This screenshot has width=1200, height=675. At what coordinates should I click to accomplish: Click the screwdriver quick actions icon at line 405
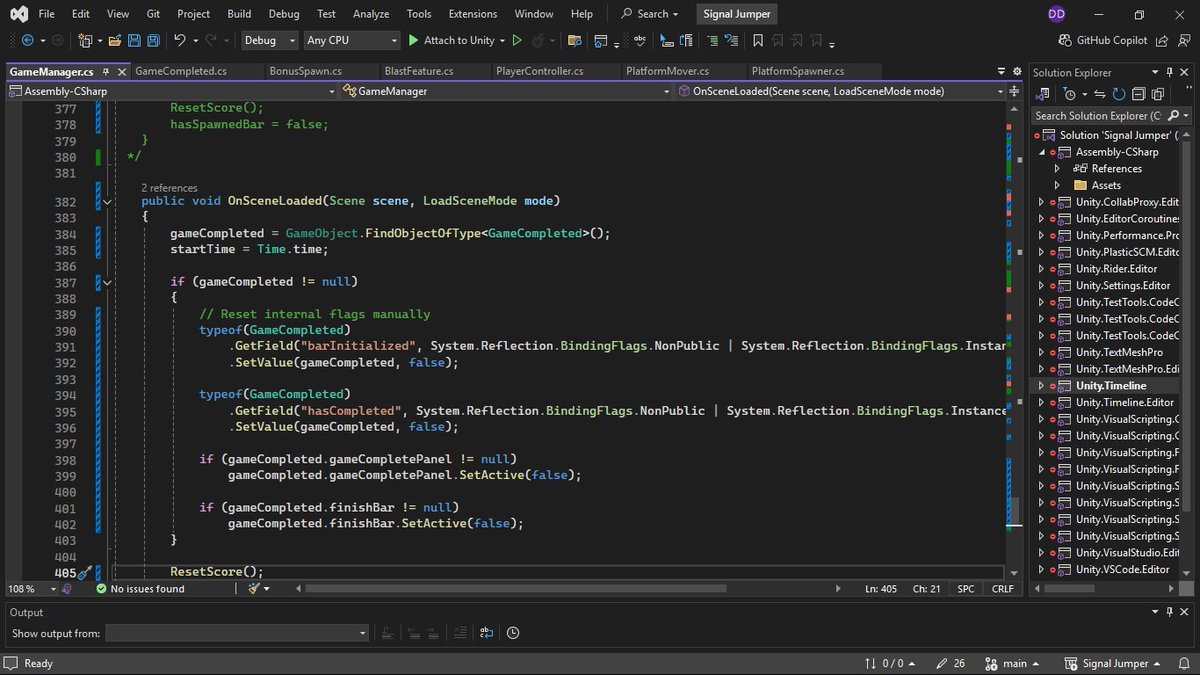(85, 572)
